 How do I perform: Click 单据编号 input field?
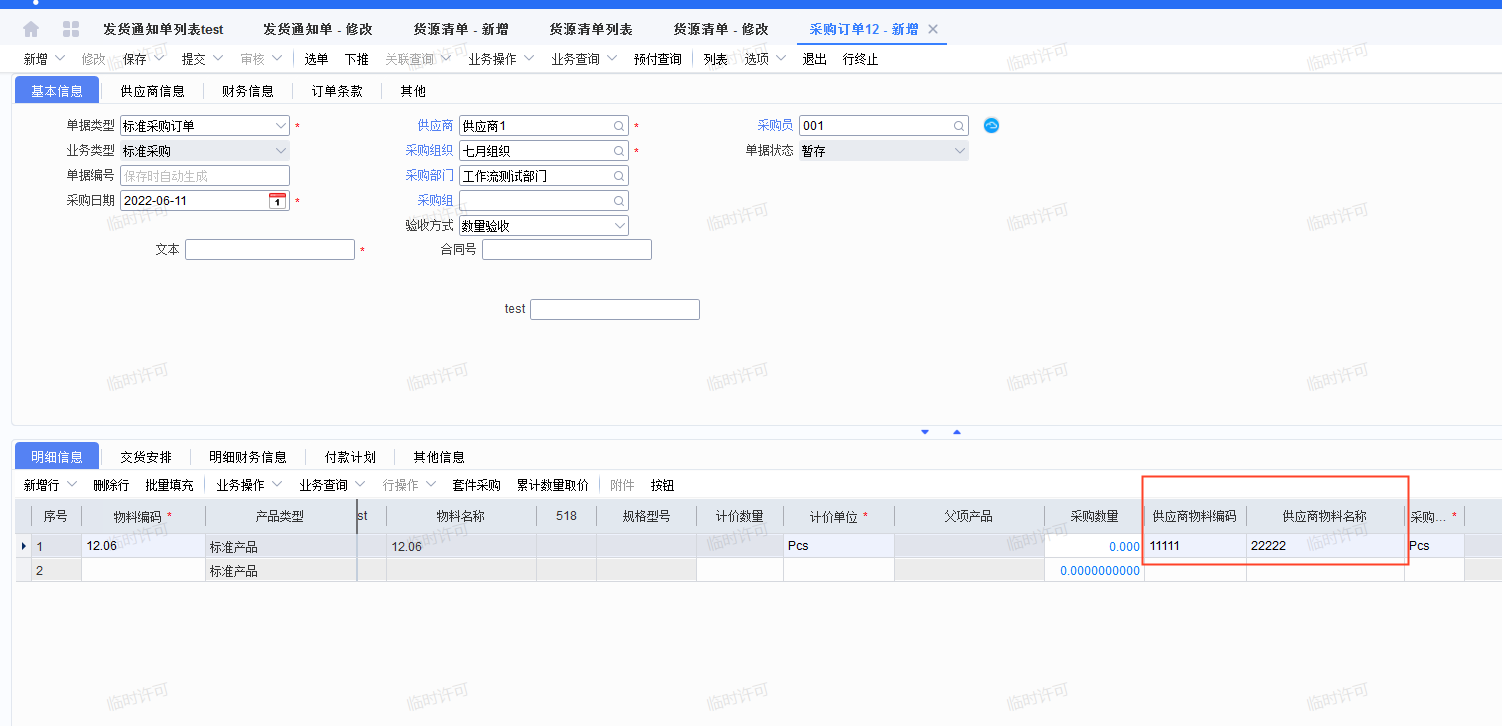coord(205,176)
